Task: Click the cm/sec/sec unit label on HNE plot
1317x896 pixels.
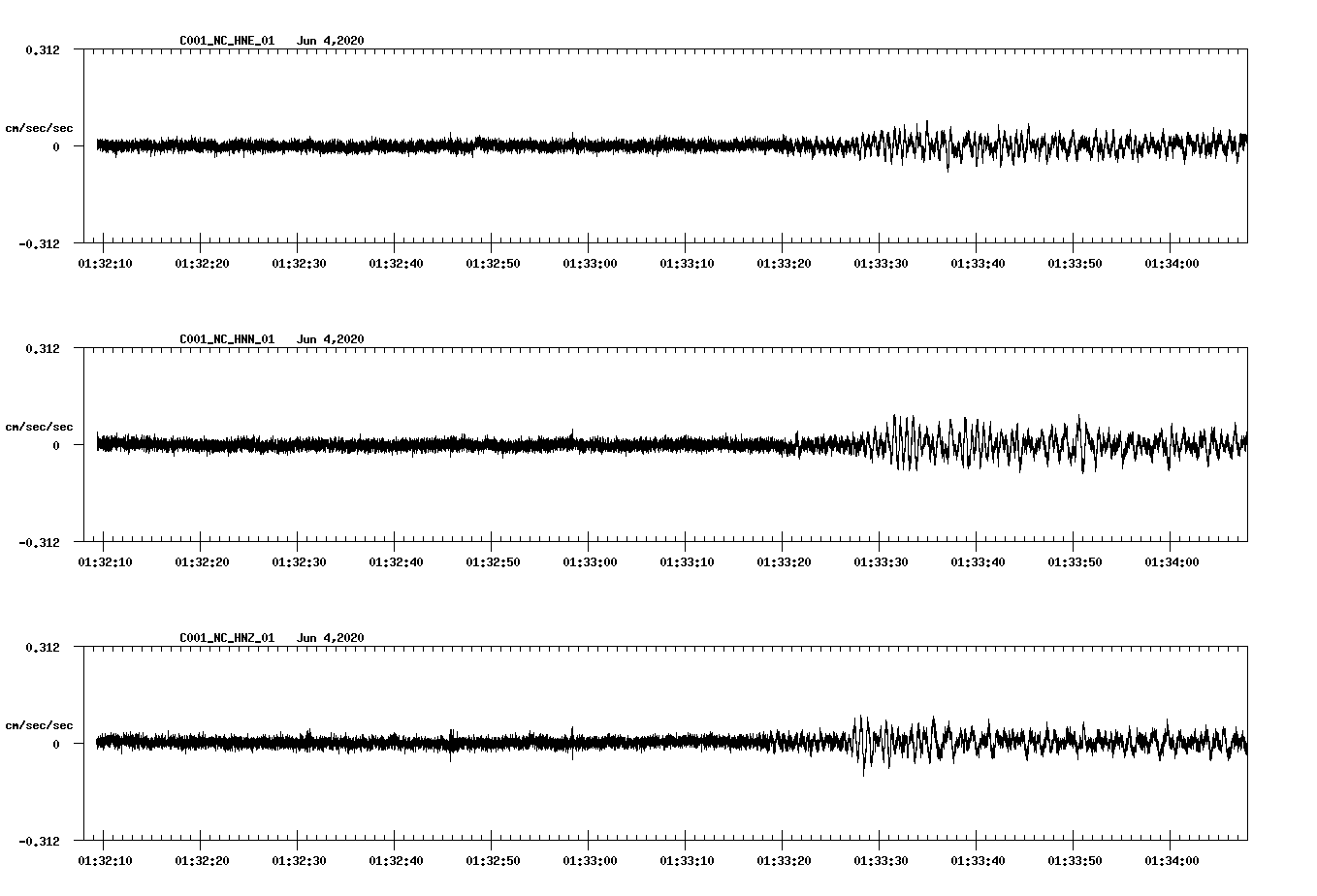Action: tap(40, 128)
